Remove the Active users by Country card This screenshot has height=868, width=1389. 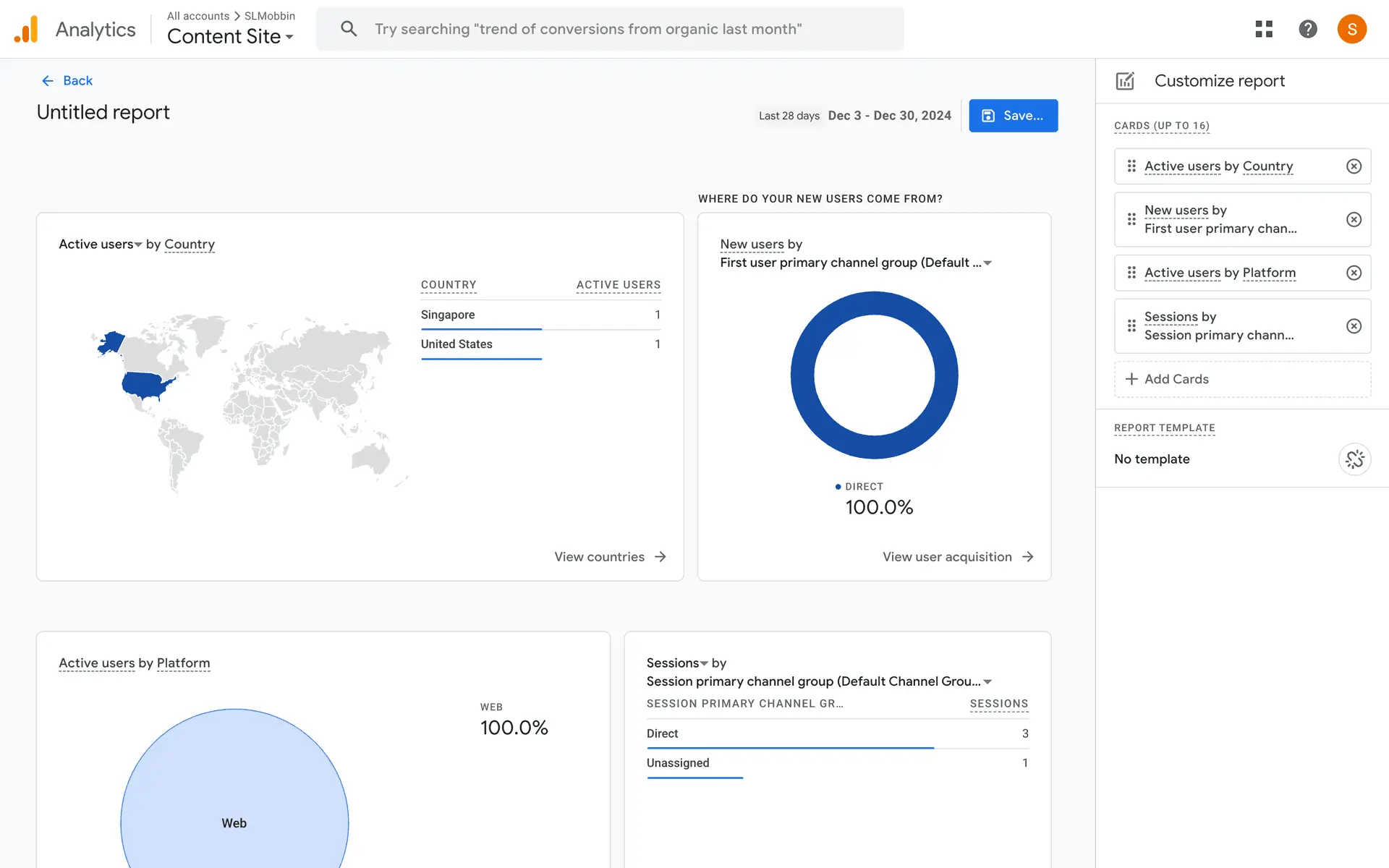(1354, 166)
